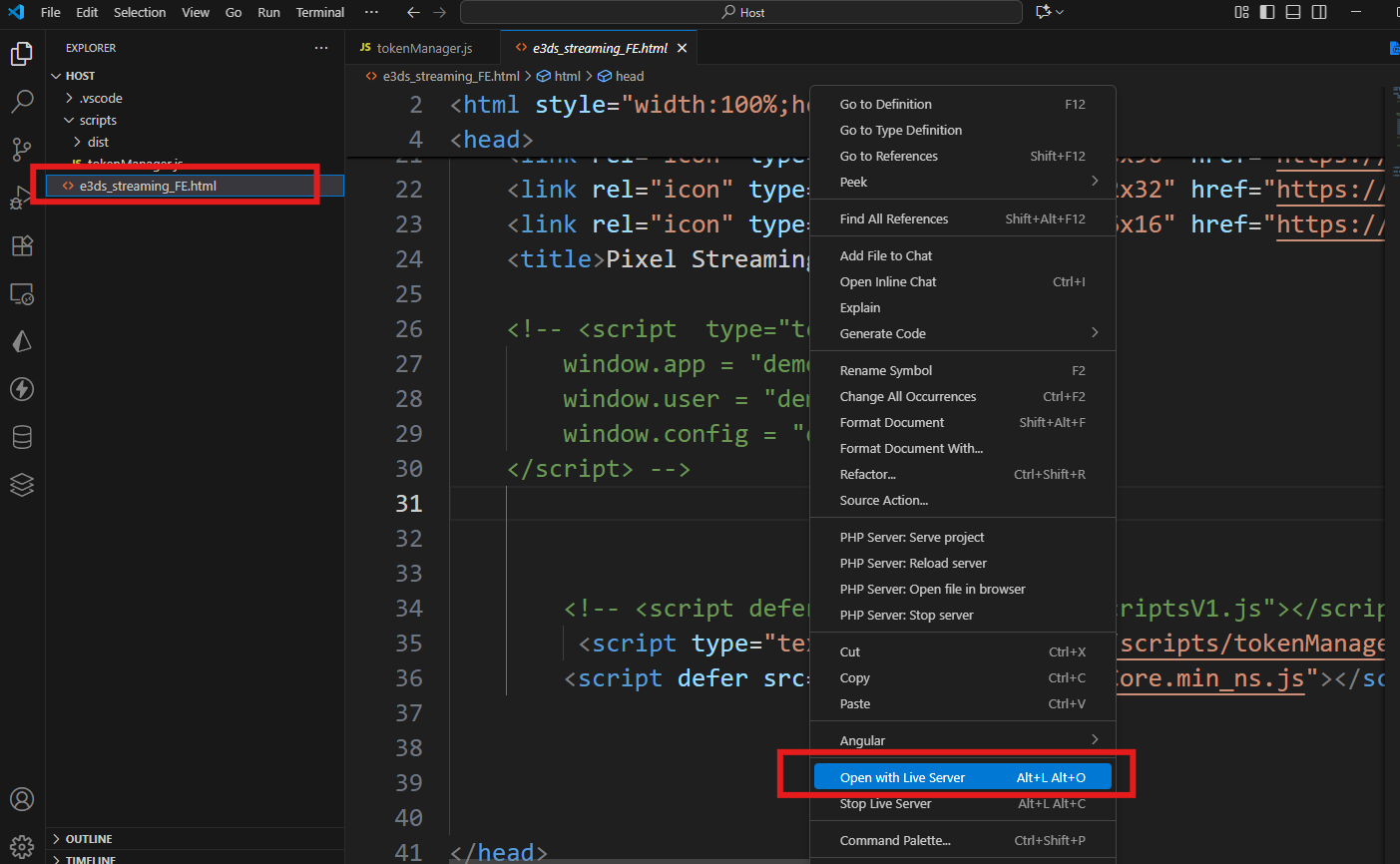Go back with the left arrow in the title bar
Viewport: 1400px width, 864px height.
413,12
